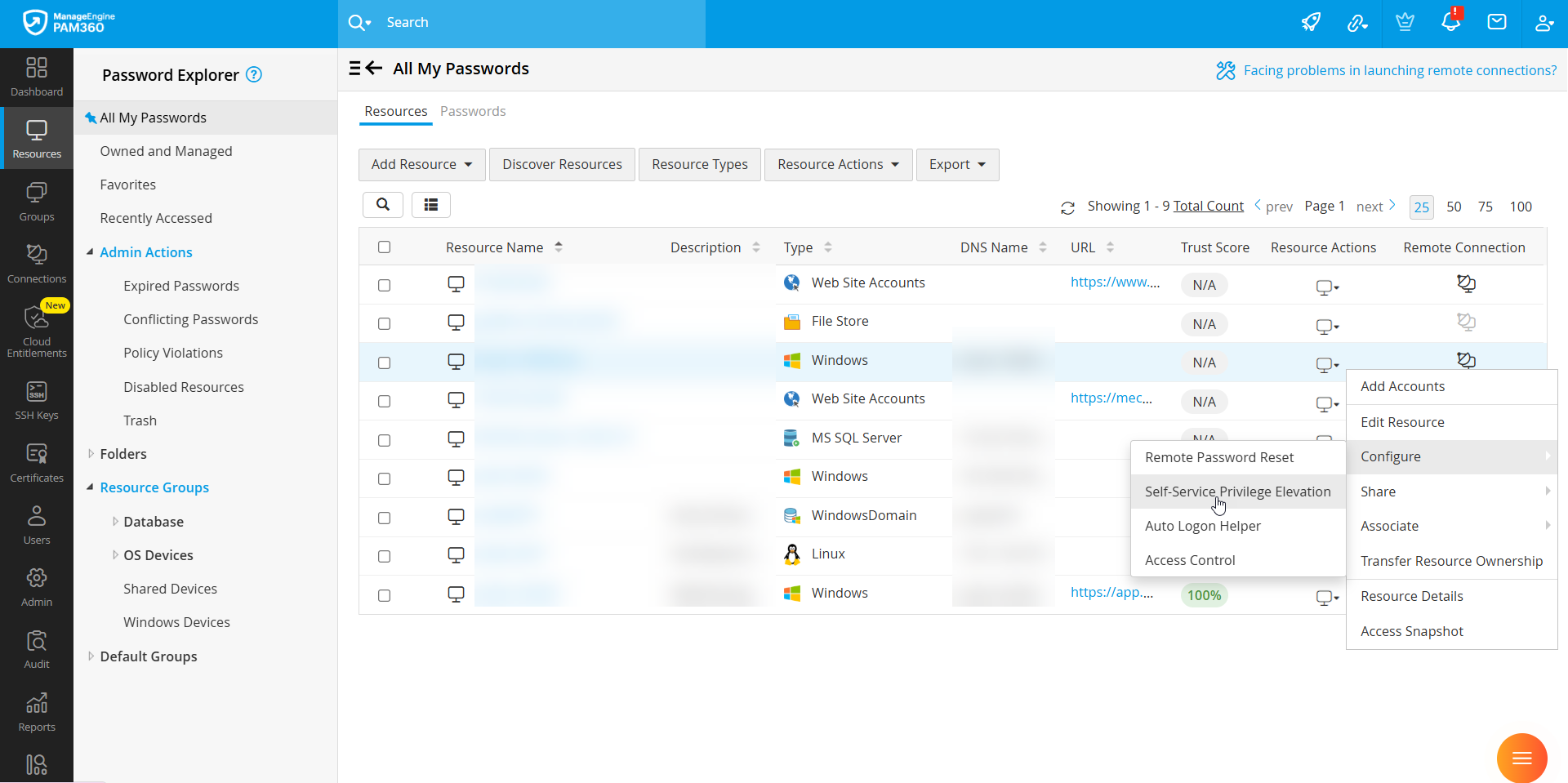Click the notifications bell icon
The image size is (1568, 783).
(1450, 22)
